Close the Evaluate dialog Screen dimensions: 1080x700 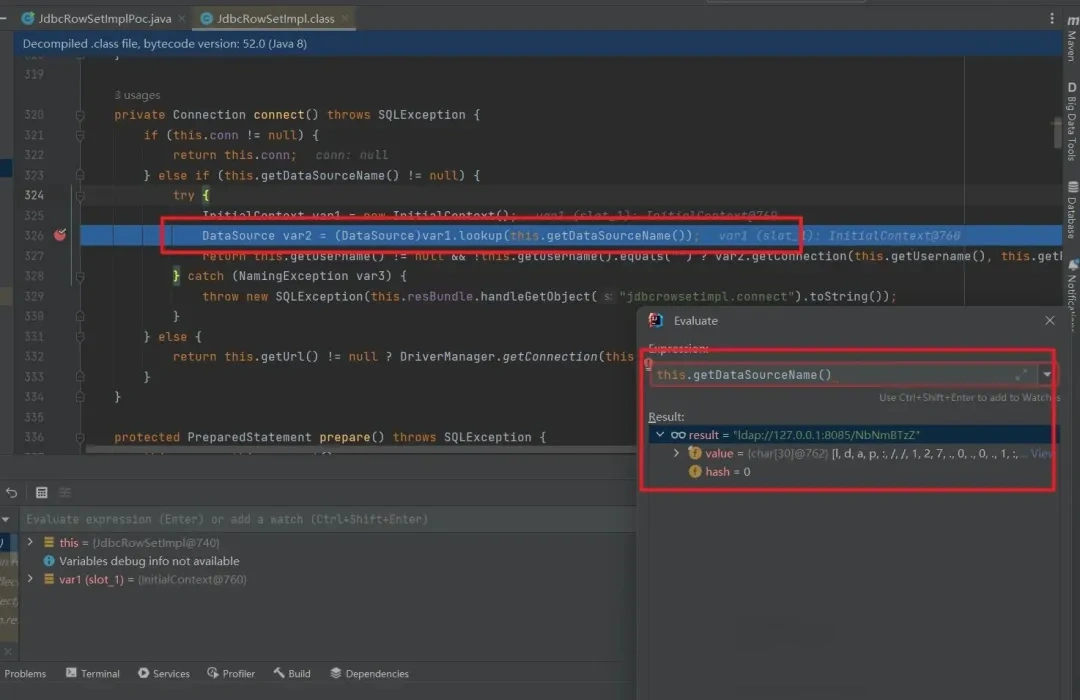[x=1050, y=320]
